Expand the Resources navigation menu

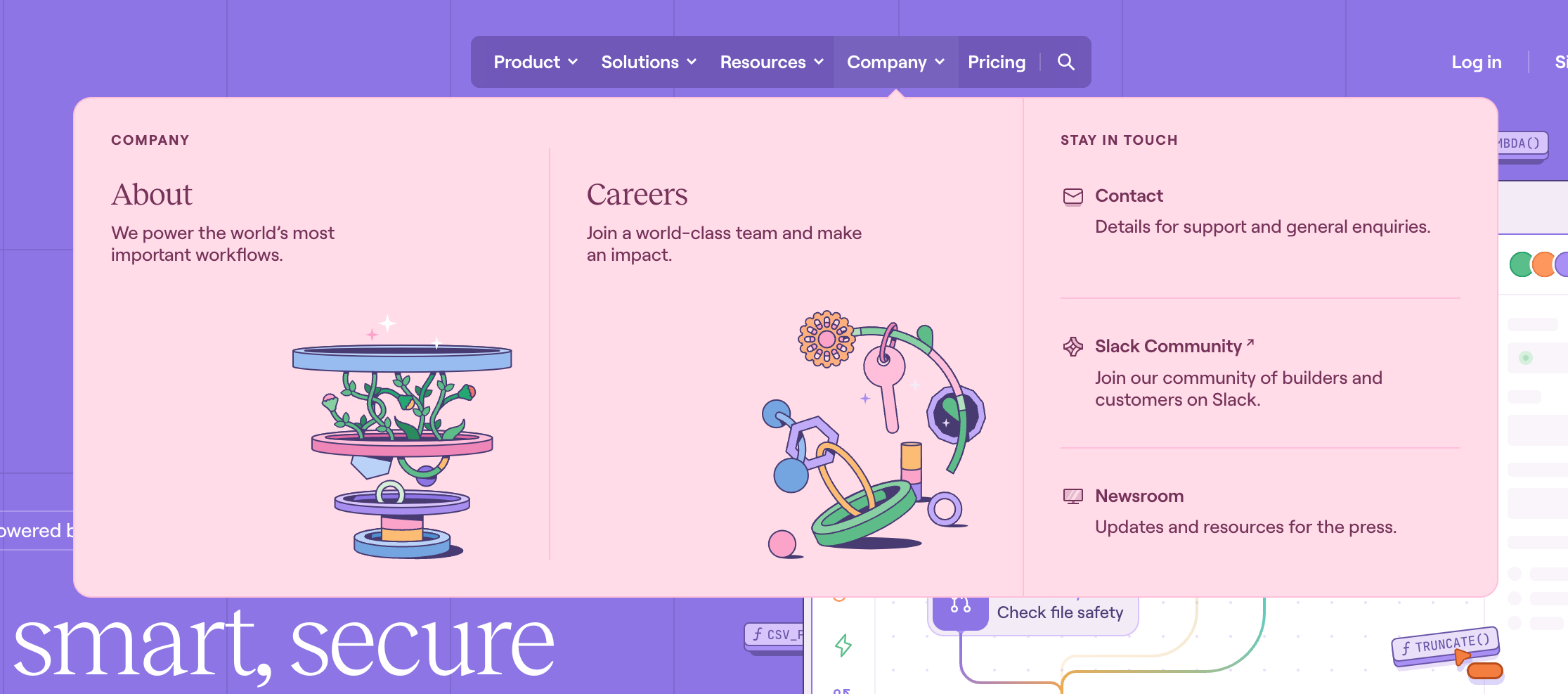point(771,62)
